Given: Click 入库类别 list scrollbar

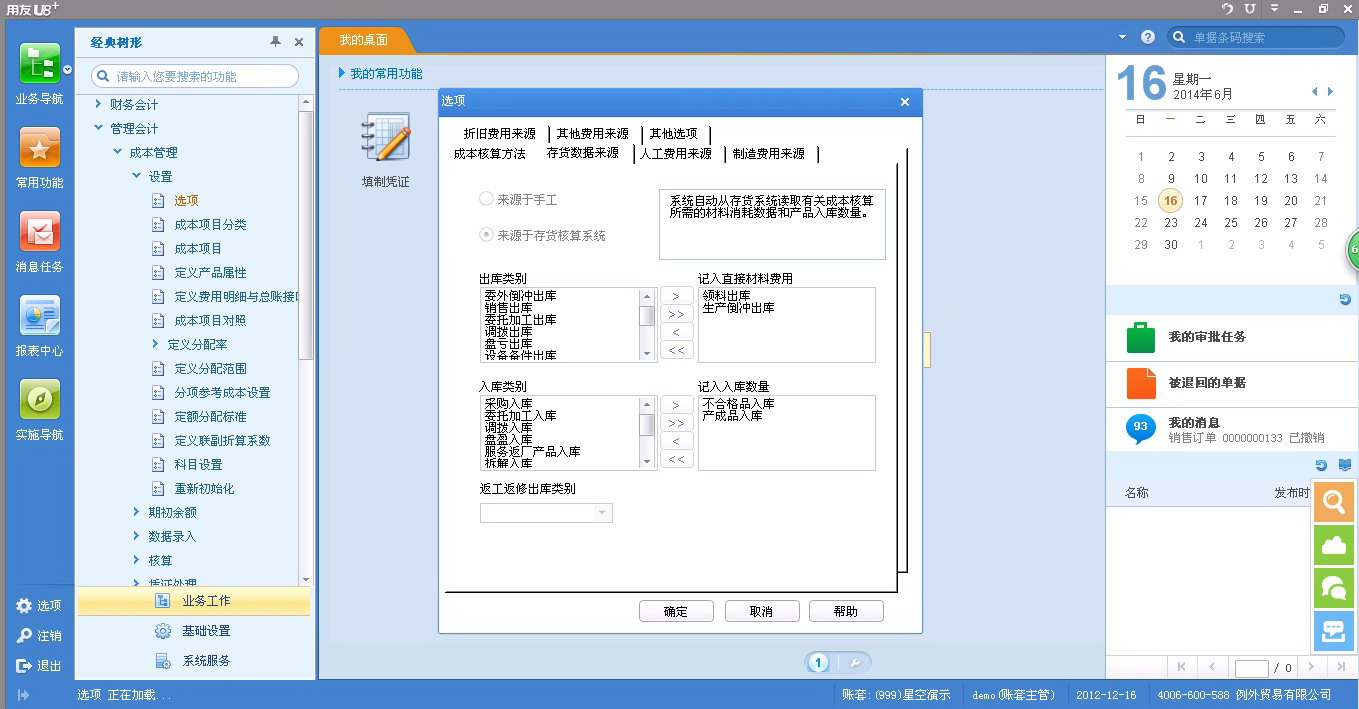Looking at the screenshot, I should pyautogui.click(x=647, y=432).
